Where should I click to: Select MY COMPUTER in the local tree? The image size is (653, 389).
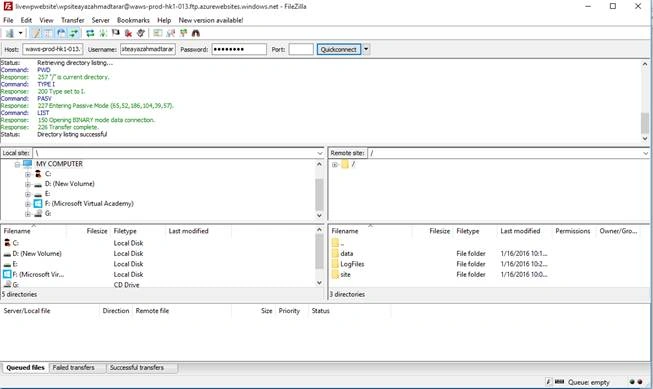tap(59, 164)
